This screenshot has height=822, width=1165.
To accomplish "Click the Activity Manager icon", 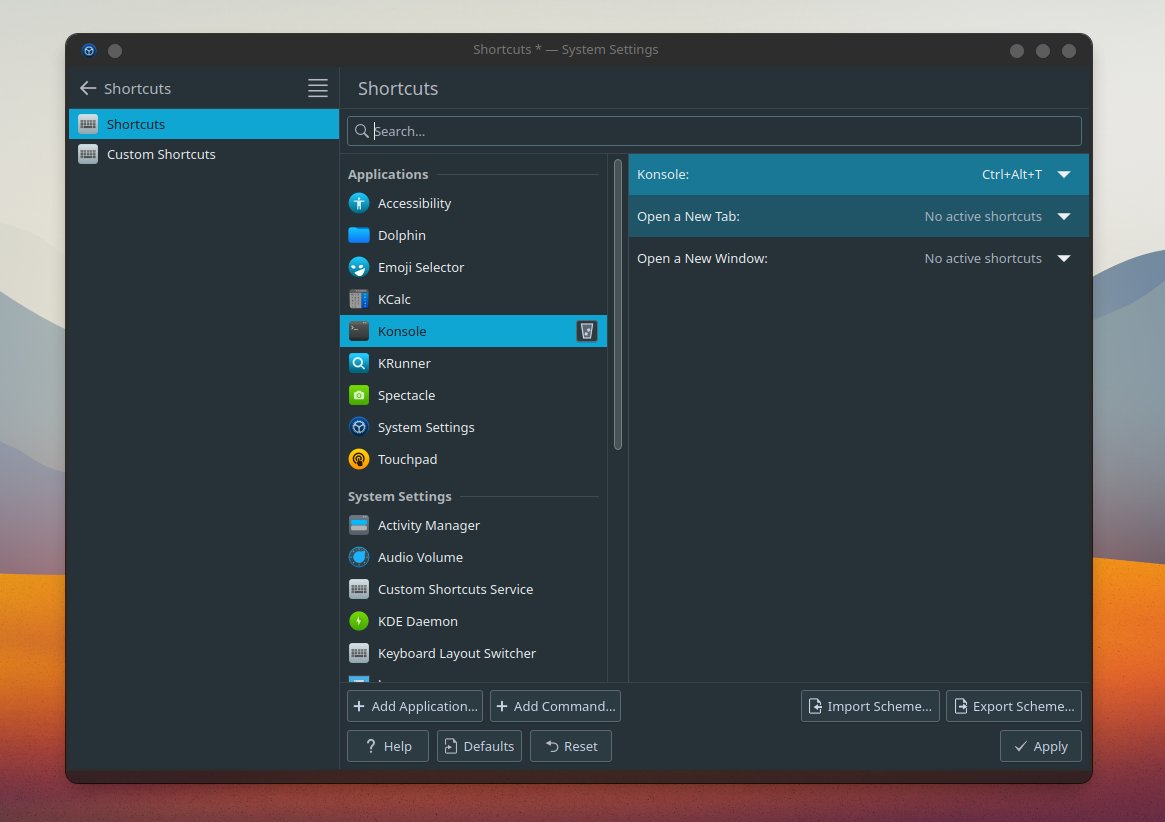I will (x=359, y=525).
